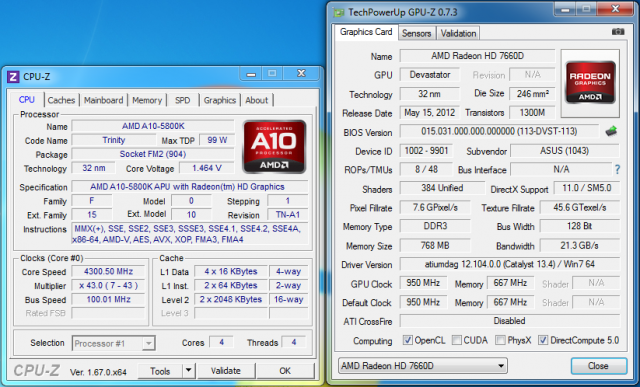Click the AMD A10 processor logo
The image size is (640, 387).
[x=274, y=146]
